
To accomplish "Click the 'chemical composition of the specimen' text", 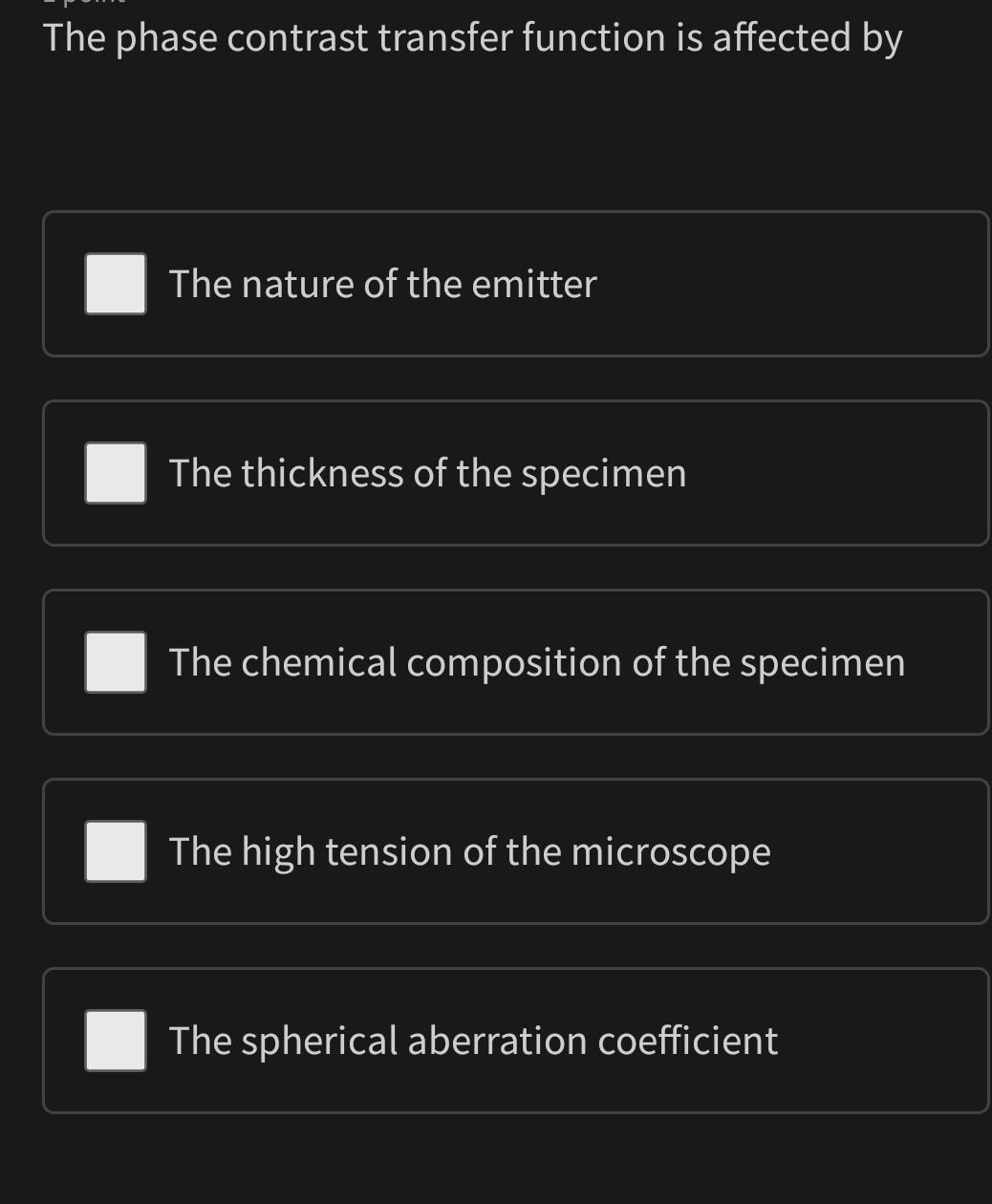I will 536,661.
